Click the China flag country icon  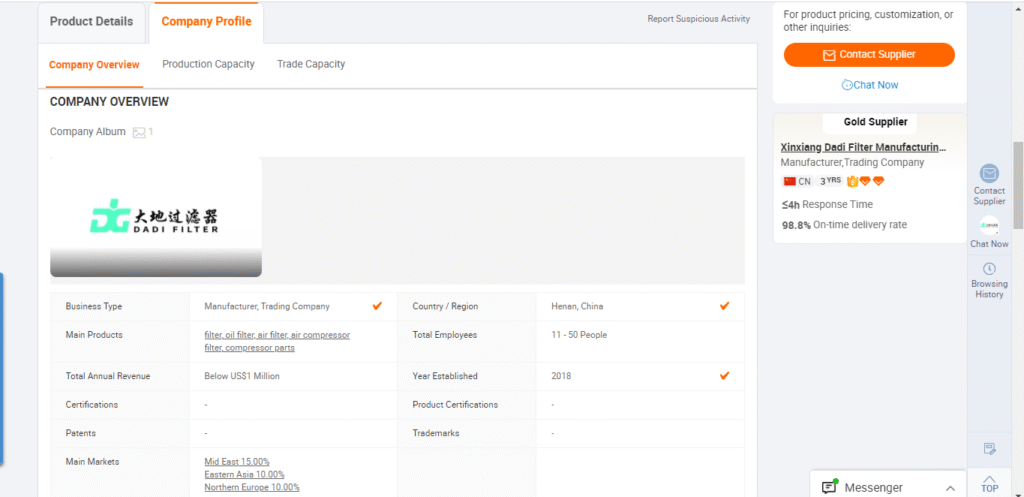pos(789,181)
